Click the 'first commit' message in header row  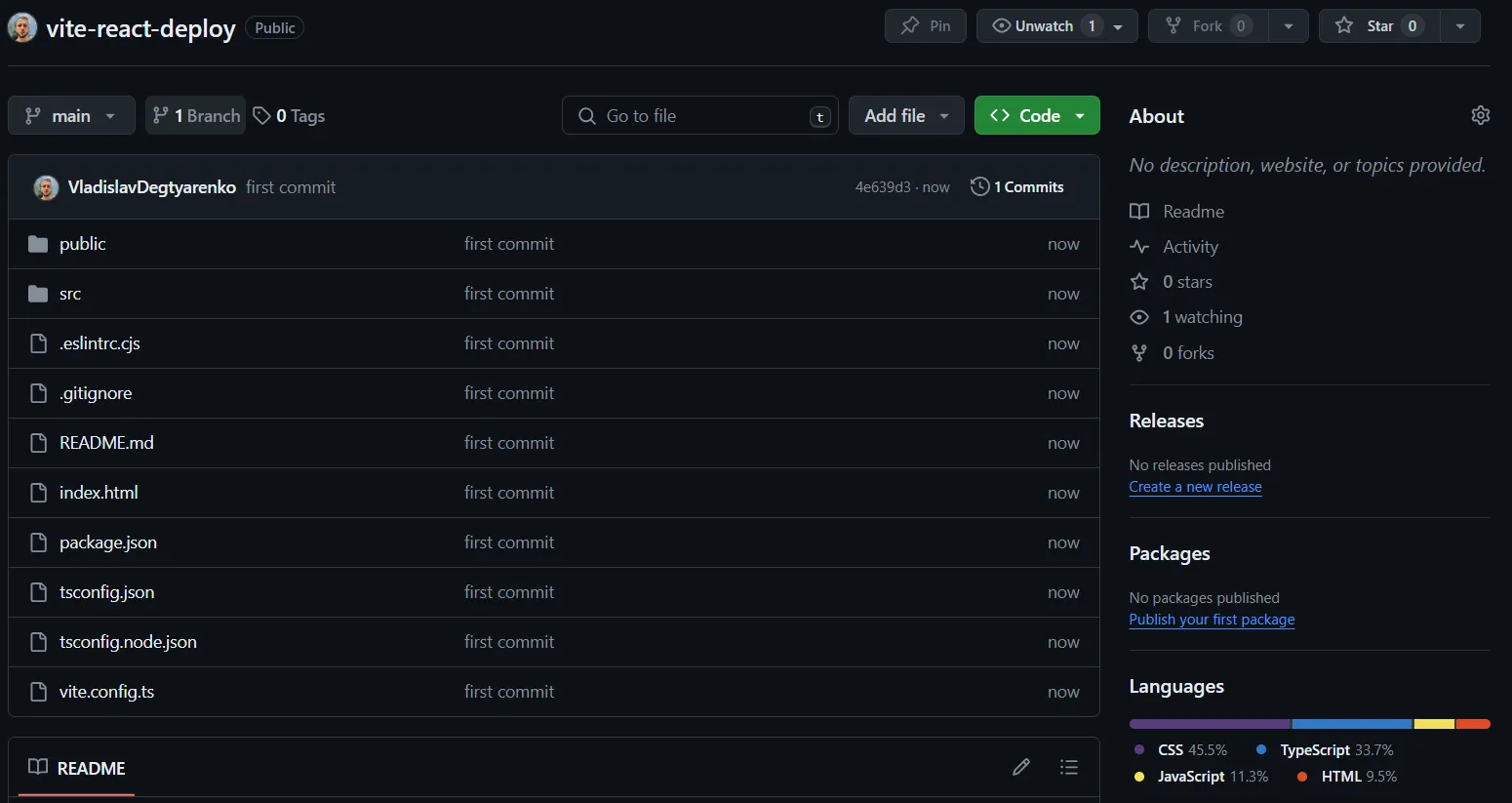tap(291, 187)
